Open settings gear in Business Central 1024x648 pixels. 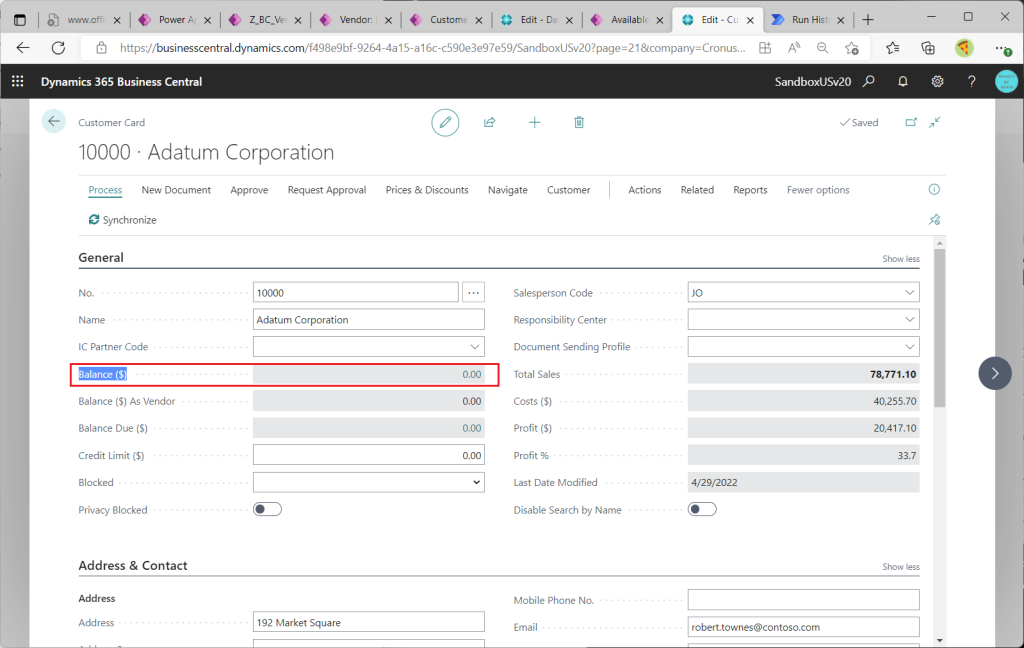coord(937,81)
